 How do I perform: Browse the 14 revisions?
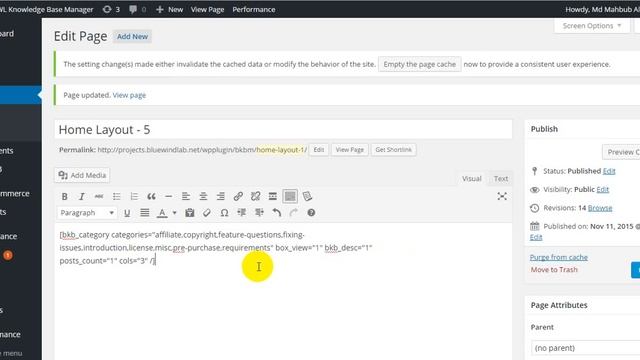tap(600, 208)
